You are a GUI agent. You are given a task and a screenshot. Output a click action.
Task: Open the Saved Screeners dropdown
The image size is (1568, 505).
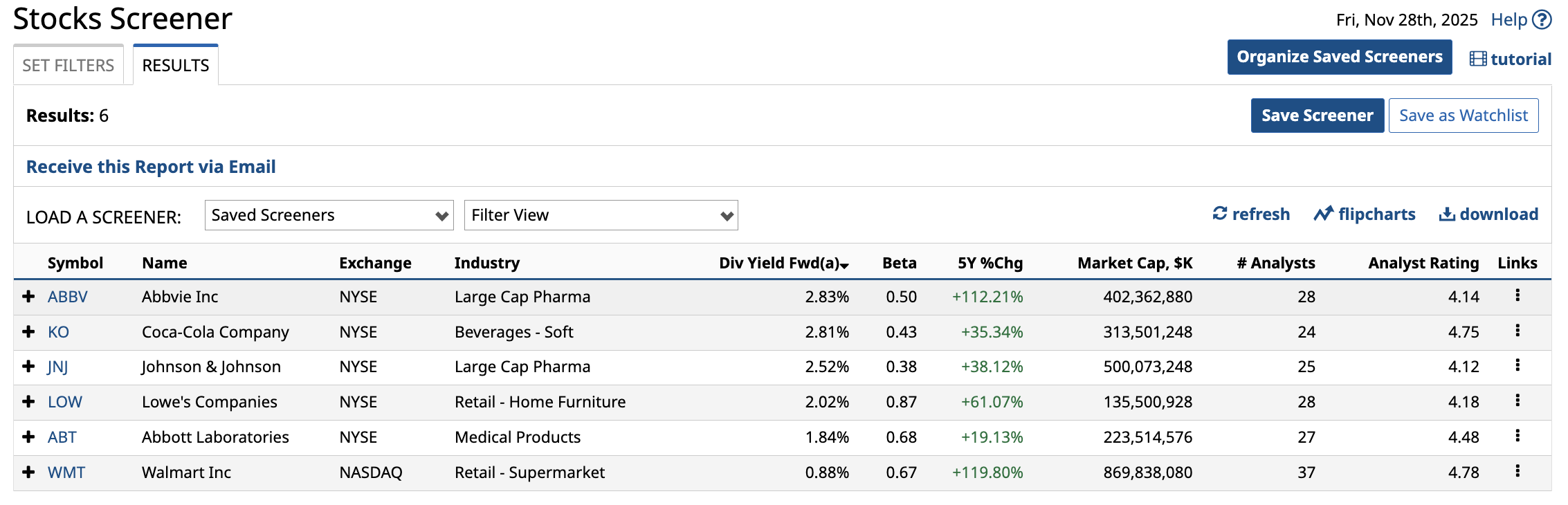pyautogui.click(x=329, y=215)
